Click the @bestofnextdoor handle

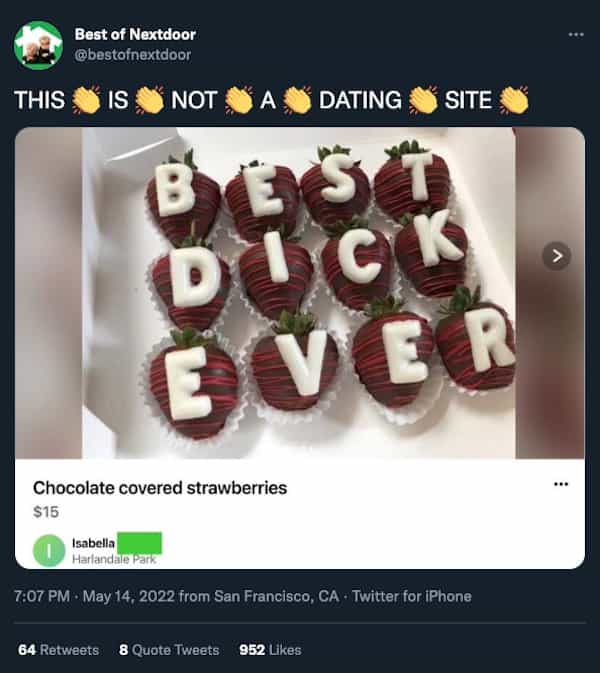pos(132,54)
